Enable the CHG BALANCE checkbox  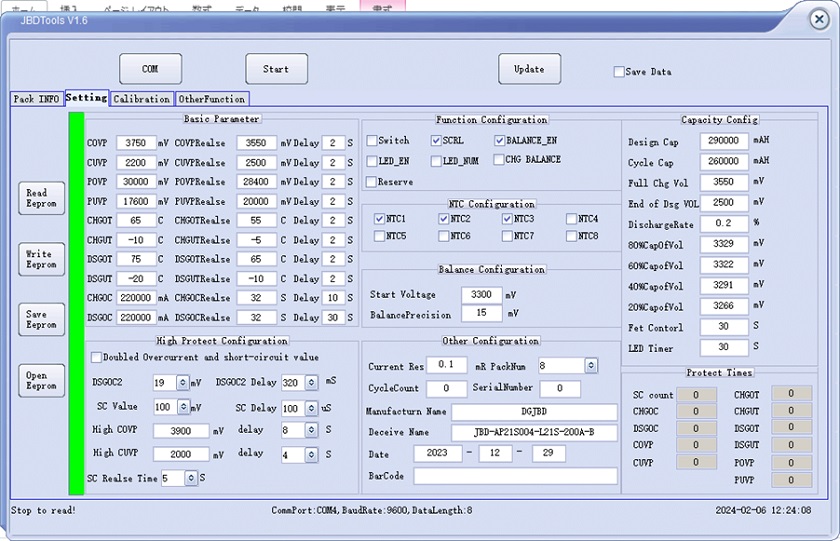[499, 160]
